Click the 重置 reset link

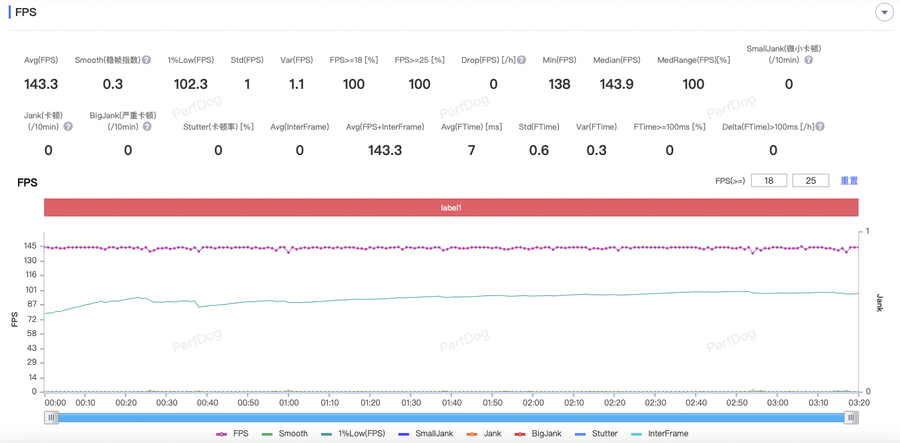click(849, 181)
